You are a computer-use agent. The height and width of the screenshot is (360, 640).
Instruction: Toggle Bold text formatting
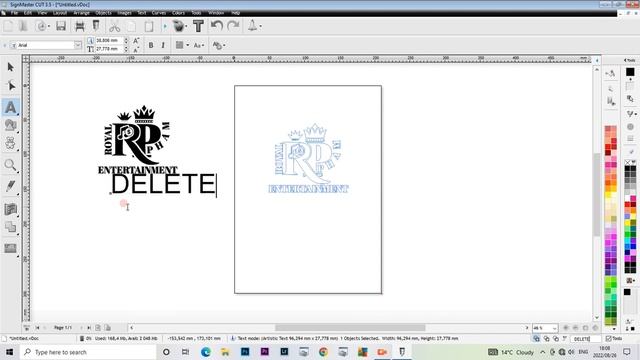click(x=151, y=45)
